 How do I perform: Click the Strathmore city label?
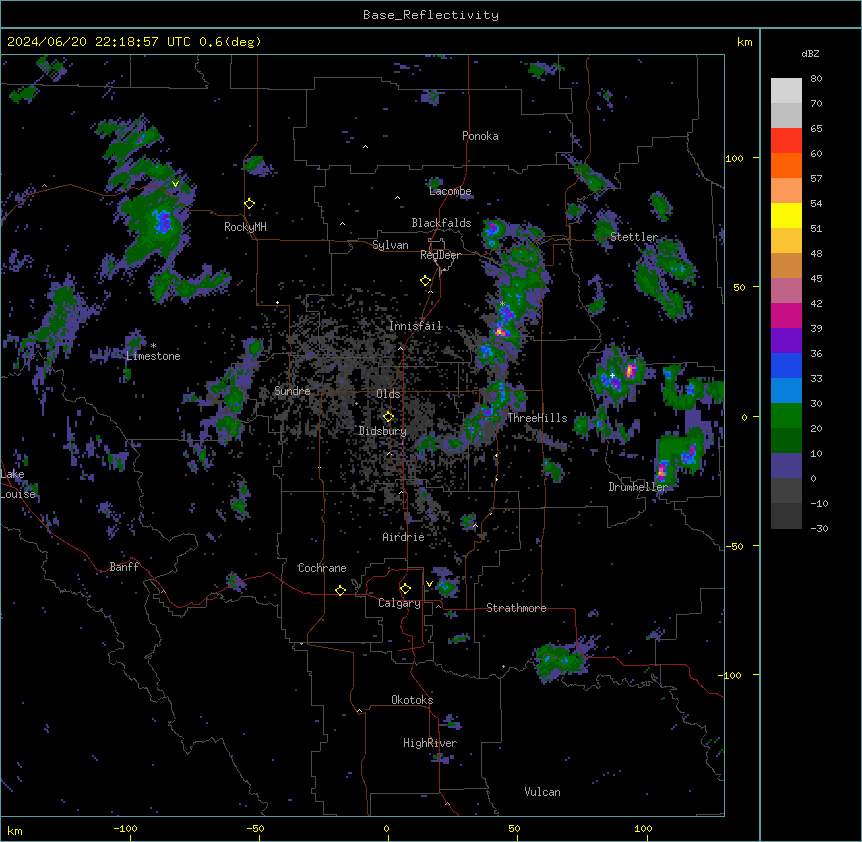pyautogui.click(x=516, y=608)
